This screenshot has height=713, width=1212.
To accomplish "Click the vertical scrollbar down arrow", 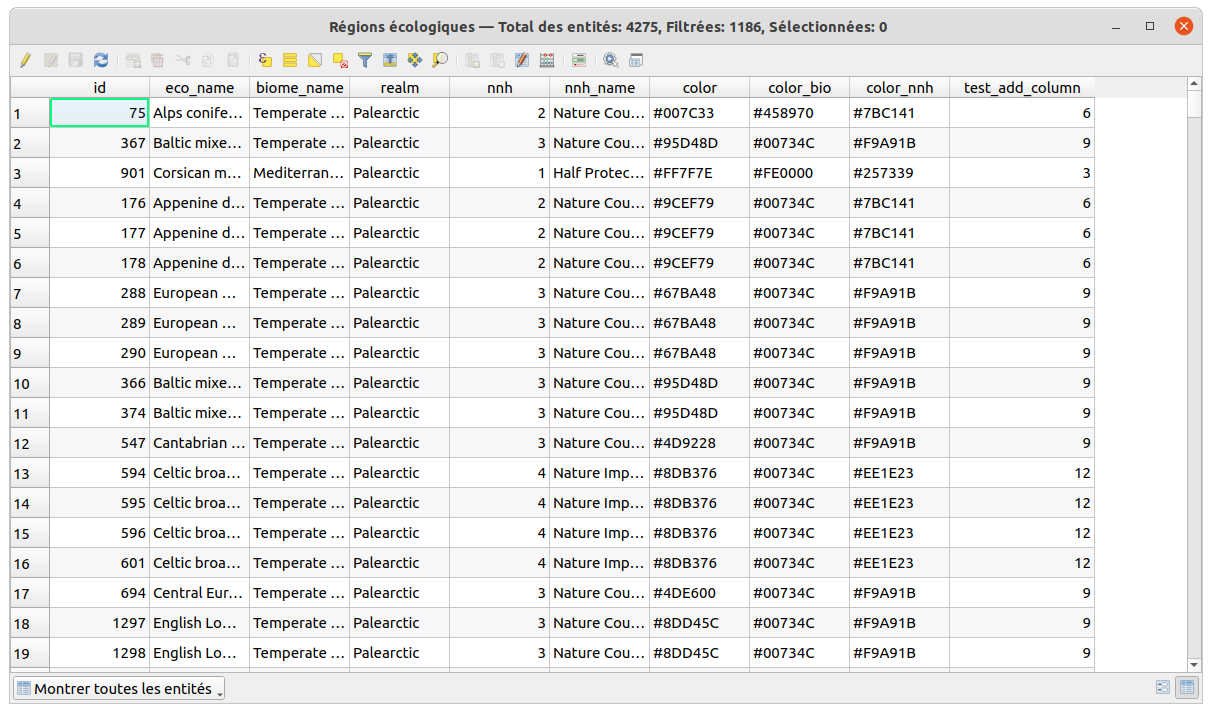I will [1193, 664].
